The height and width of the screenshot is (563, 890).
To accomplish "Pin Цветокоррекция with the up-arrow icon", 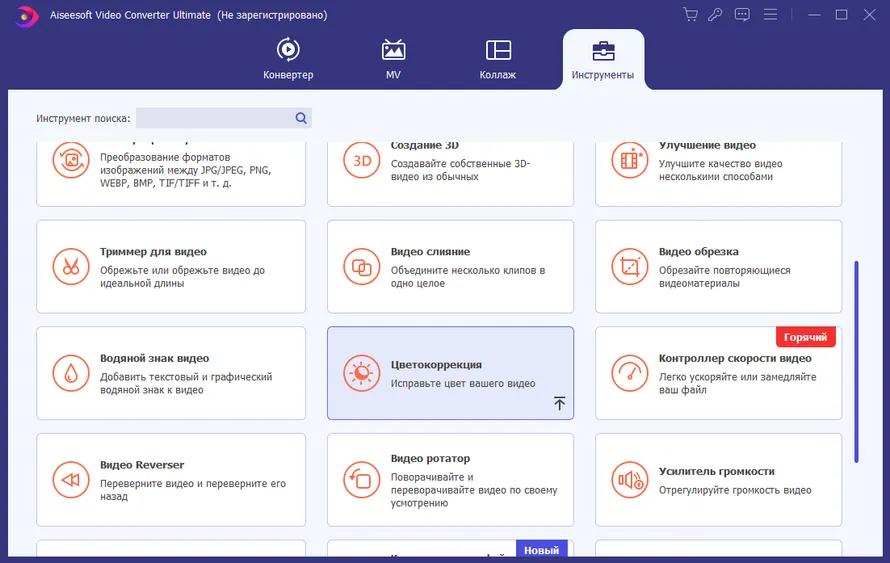I will pyautogui.click(x=560, y=403).
